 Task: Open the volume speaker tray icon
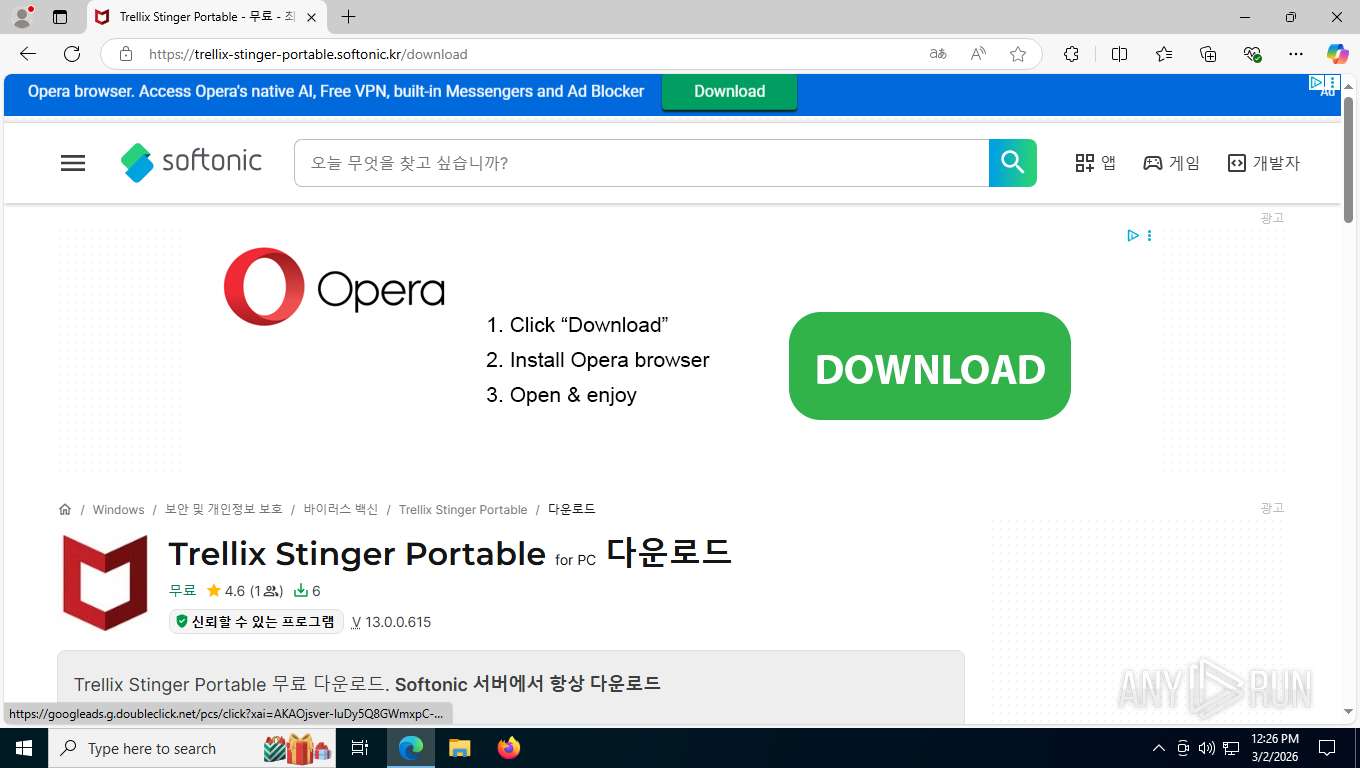pyautogui.click(x=1206, y=748)
